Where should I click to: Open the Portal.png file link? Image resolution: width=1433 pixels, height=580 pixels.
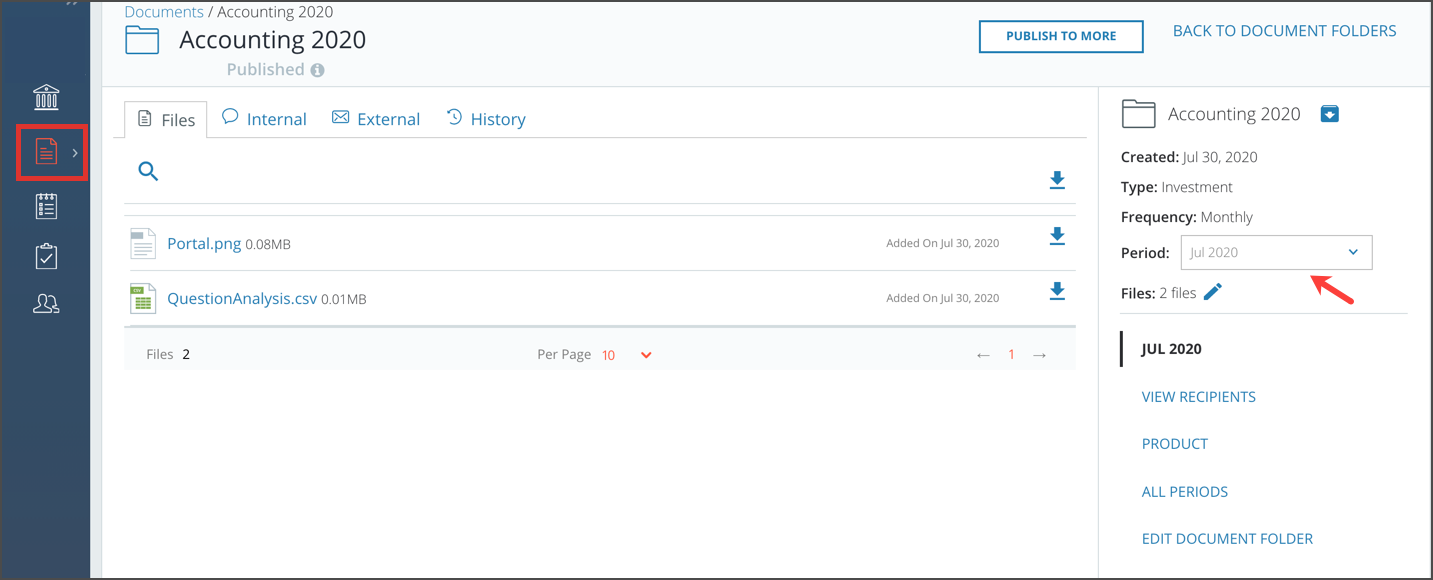point(204,243)
